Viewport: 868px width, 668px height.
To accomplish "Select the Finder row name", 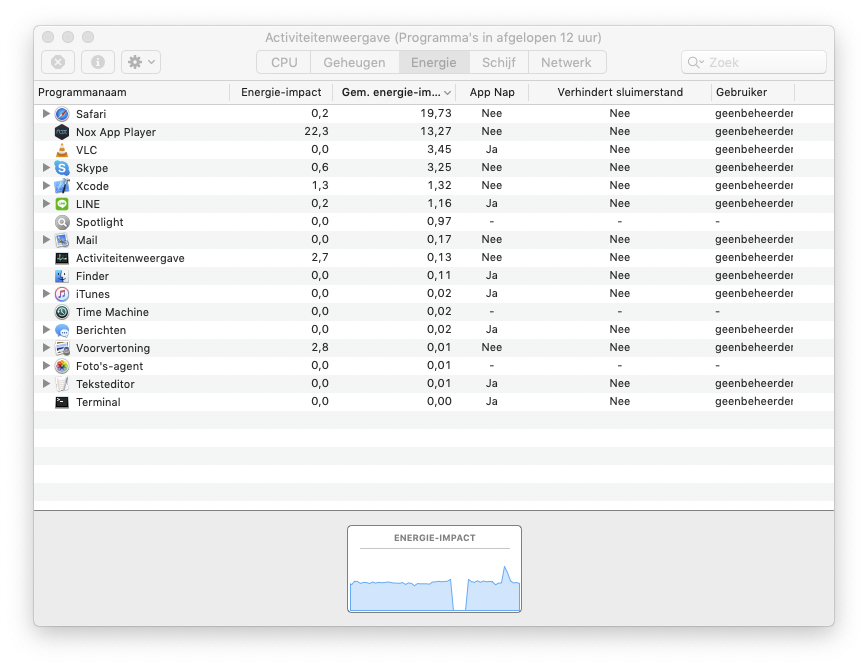I will [92, 276].
